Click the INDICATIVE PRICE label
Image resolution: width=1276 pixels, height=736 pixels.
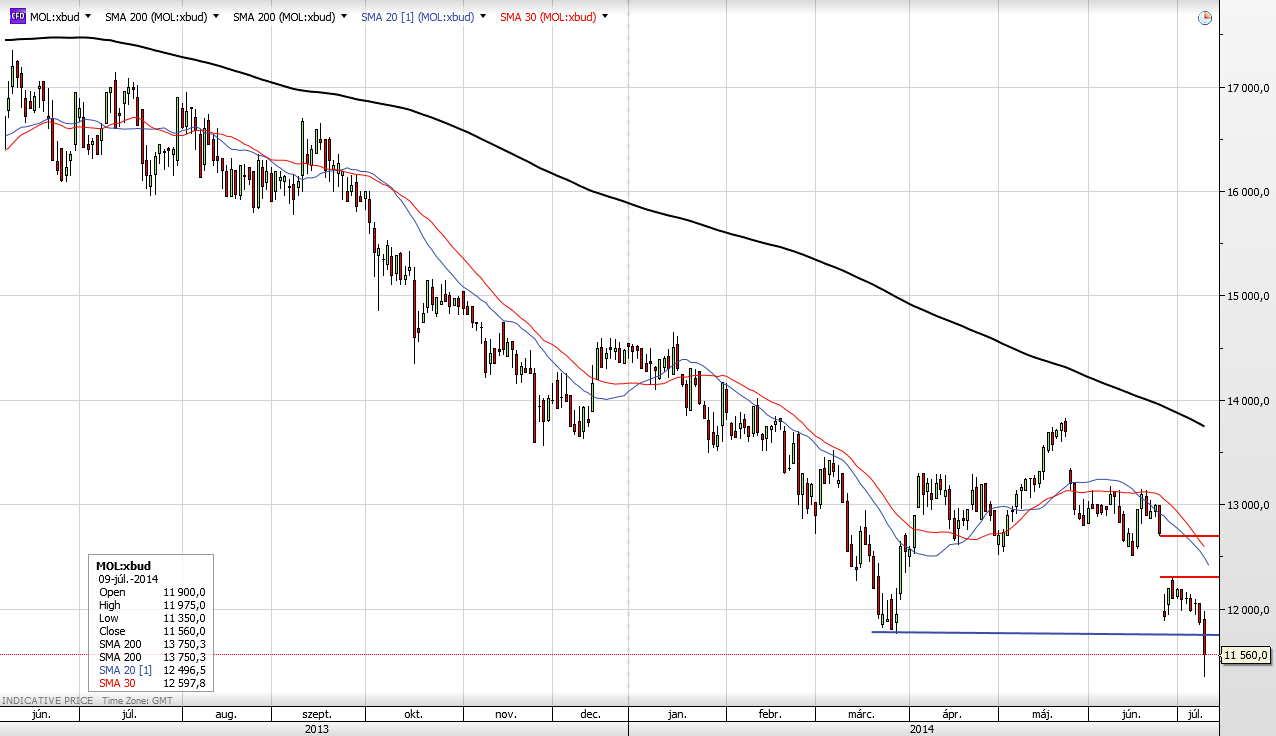pyautogui.click(x=48, y=700)
